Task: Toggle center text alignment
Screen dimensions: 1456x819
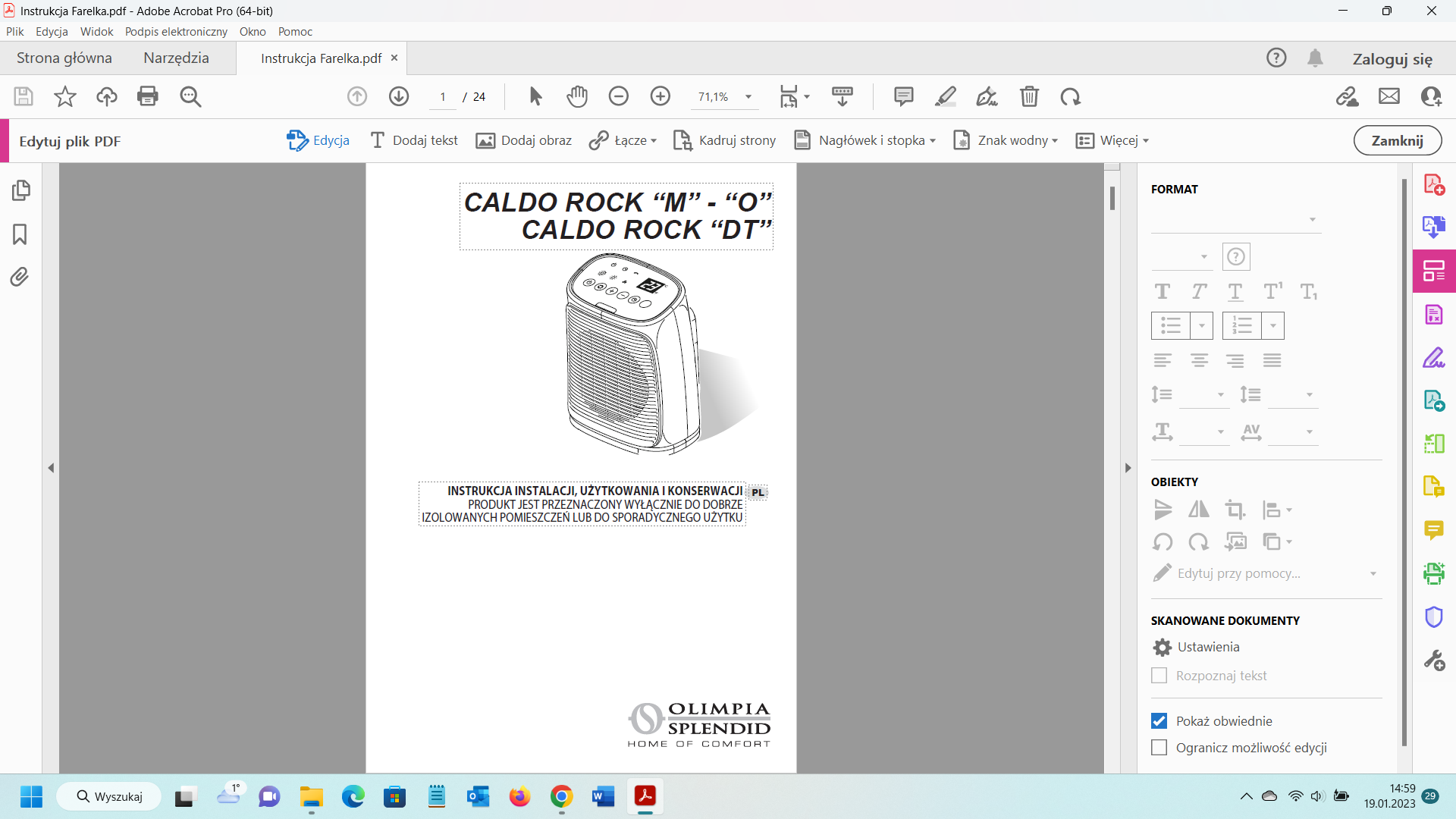Action: [x=1199, y=360]
